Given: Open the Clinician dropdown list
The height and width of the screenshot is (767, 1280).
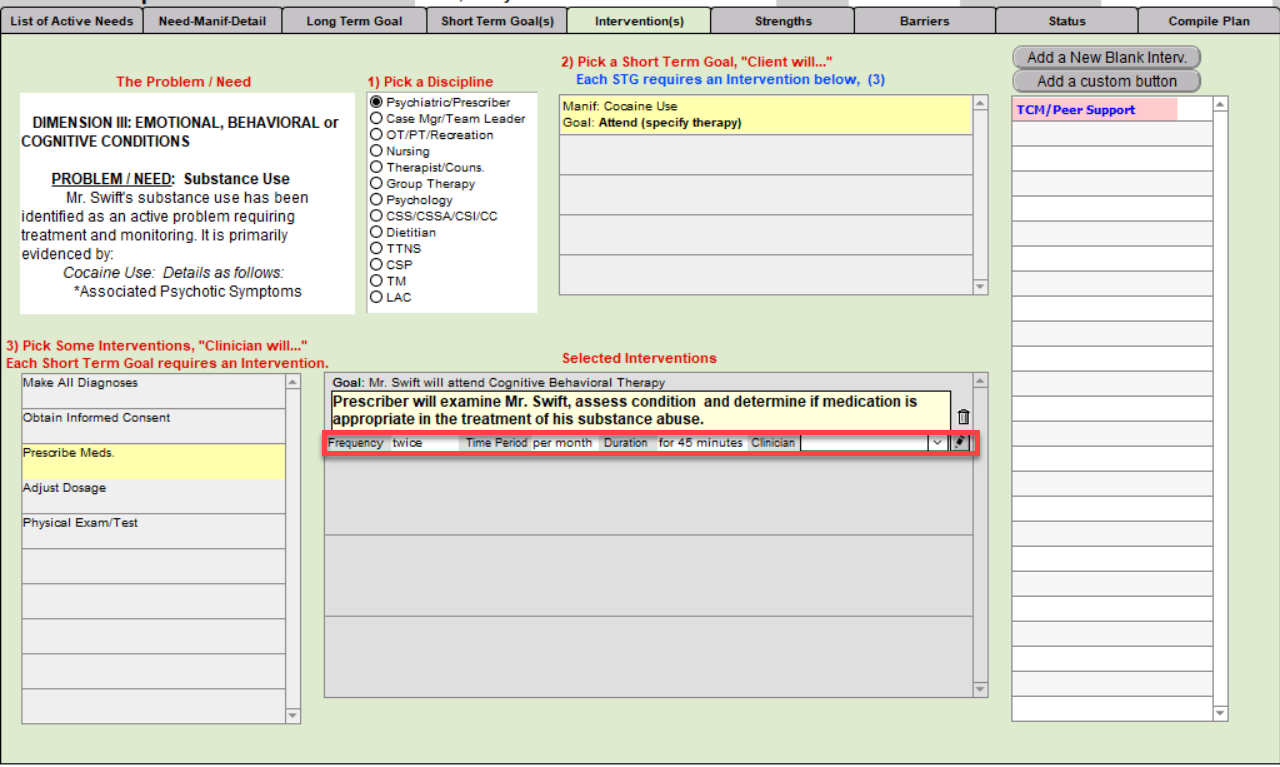Looking at the screenshot, I should pos(937,442).
